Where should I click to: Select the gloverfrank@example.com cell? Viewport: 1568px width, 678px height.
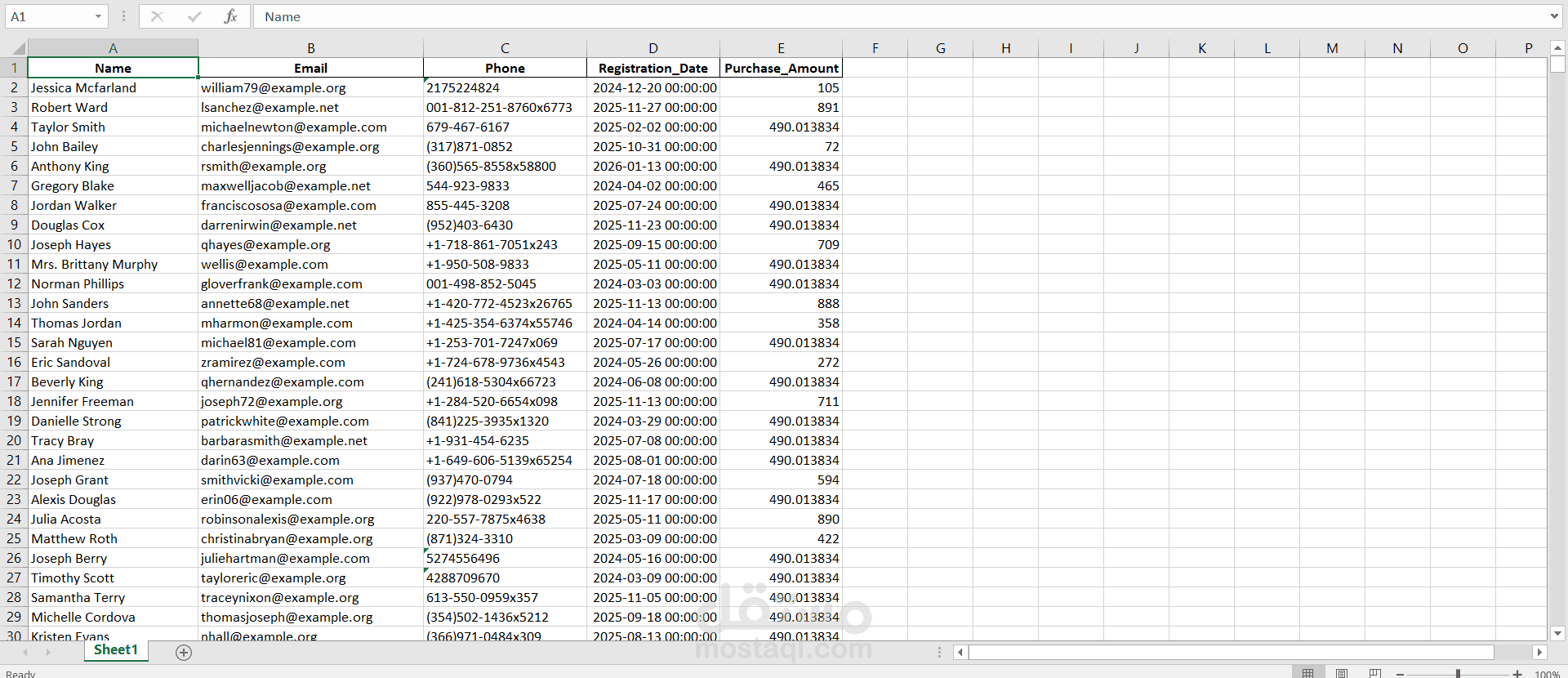click(310, 283)
